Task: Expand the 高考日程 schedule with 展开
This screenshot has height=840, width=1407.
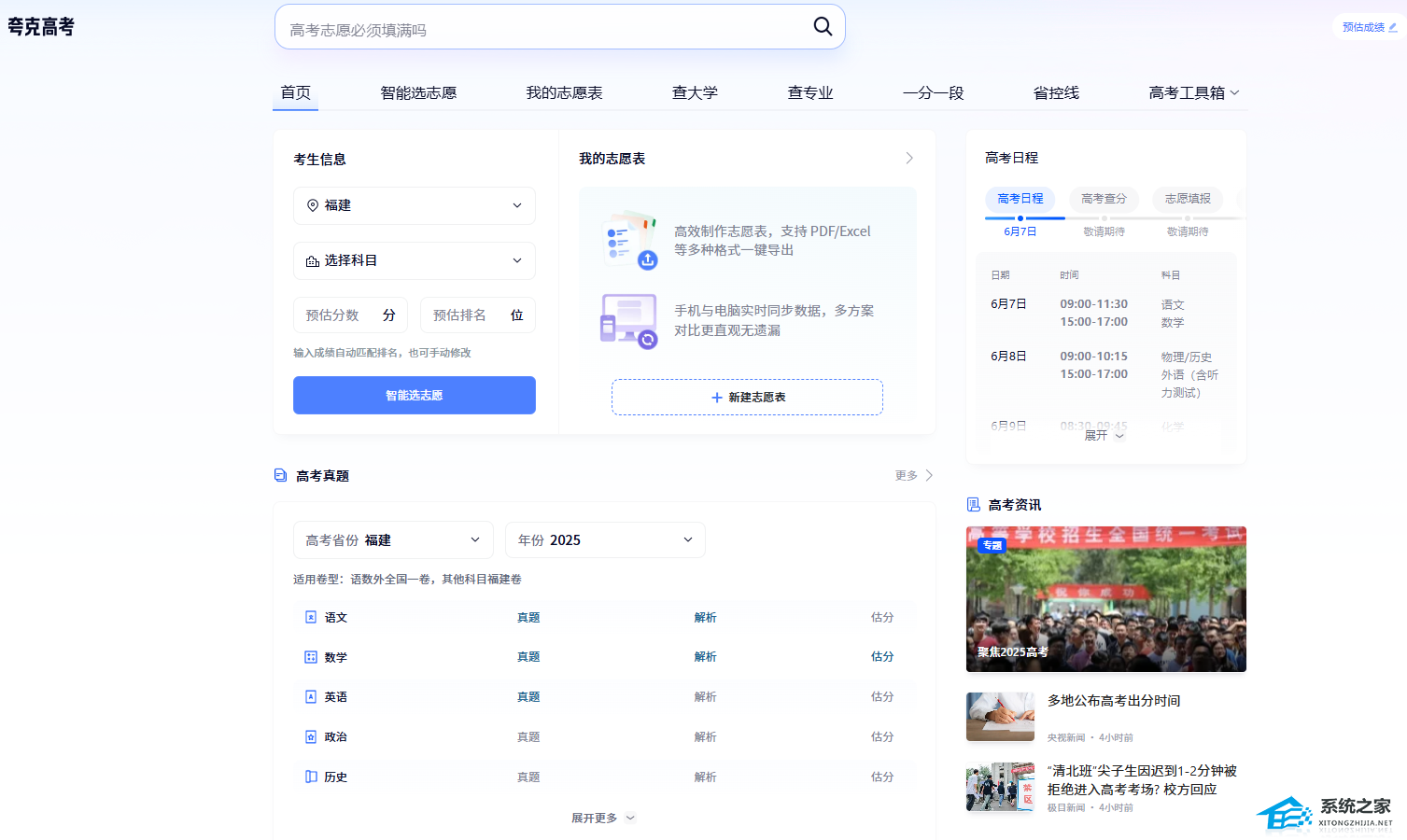Action: 1104,436
